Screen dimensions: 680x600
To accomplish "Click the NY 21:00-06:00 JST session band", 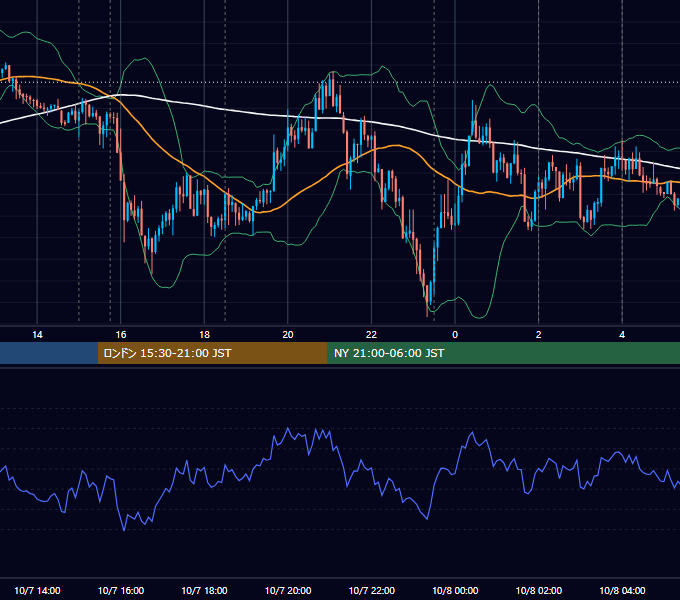I will [x=503, y=353].
